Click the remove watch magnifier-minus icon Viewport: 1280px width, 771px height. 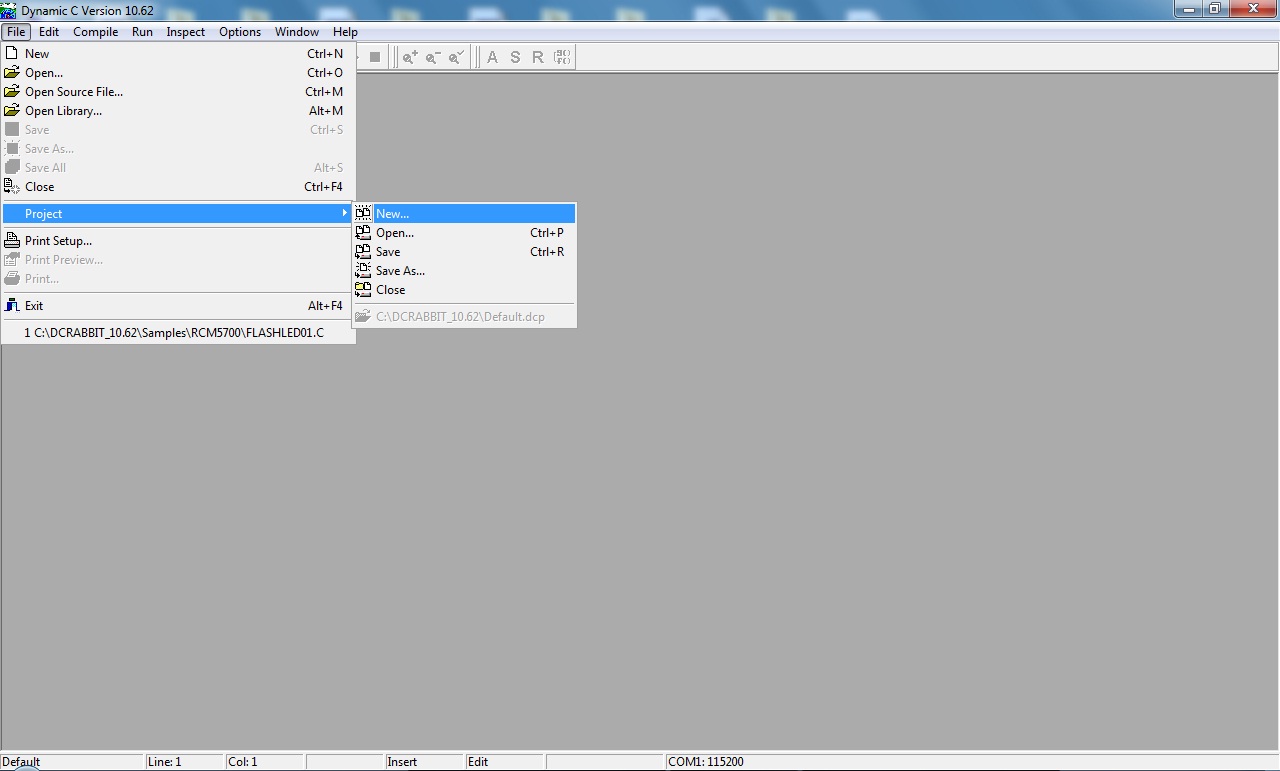[x=433, y=57]
